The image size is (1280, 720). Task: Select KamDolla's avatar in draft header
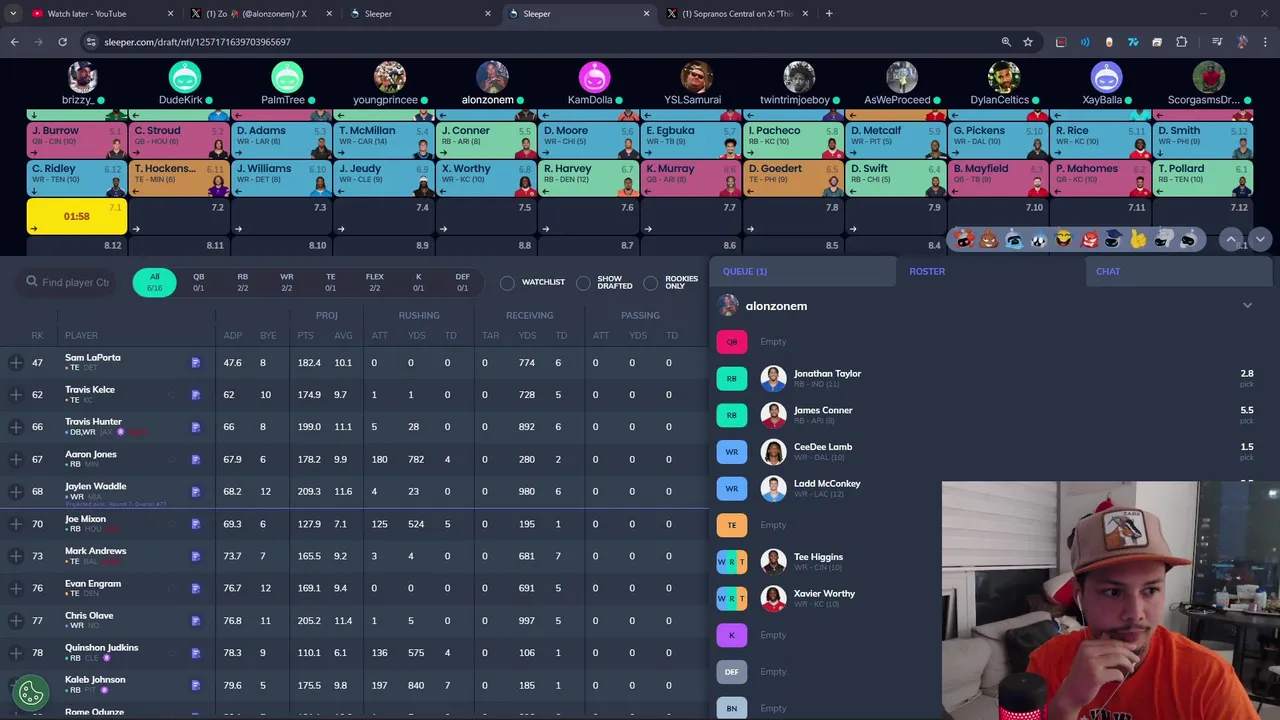pyautogui.click(x=594, y=77)
